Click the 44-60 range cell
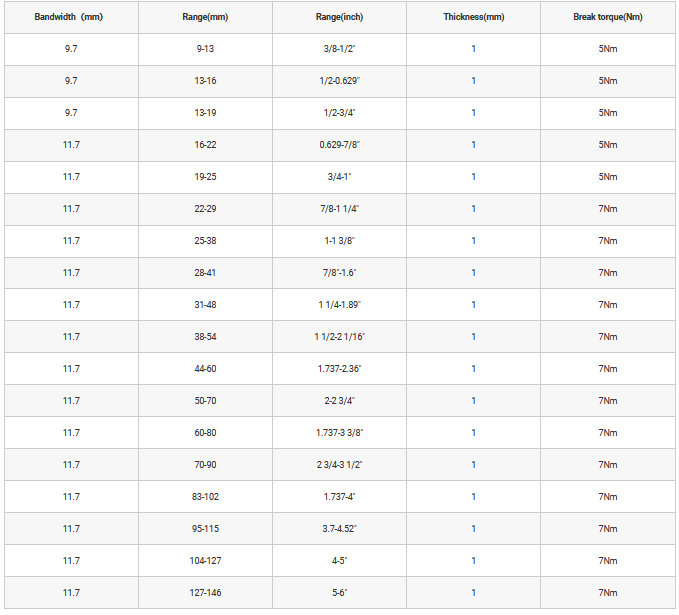Viewport: 679px width, 615px height. (x=205, y=369)
